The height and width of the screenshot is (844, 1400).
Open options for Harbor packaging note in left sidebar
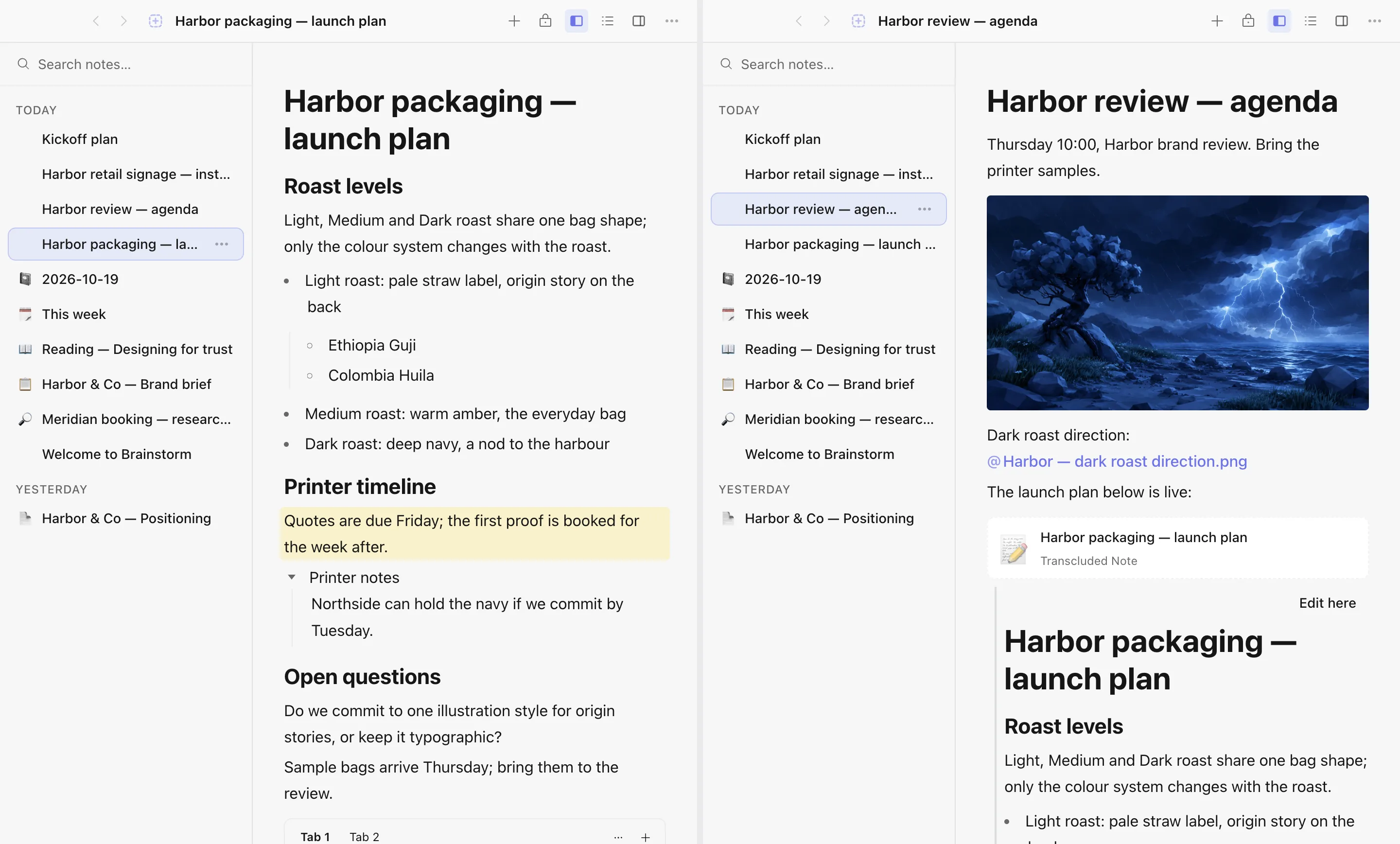click(222, 244)
